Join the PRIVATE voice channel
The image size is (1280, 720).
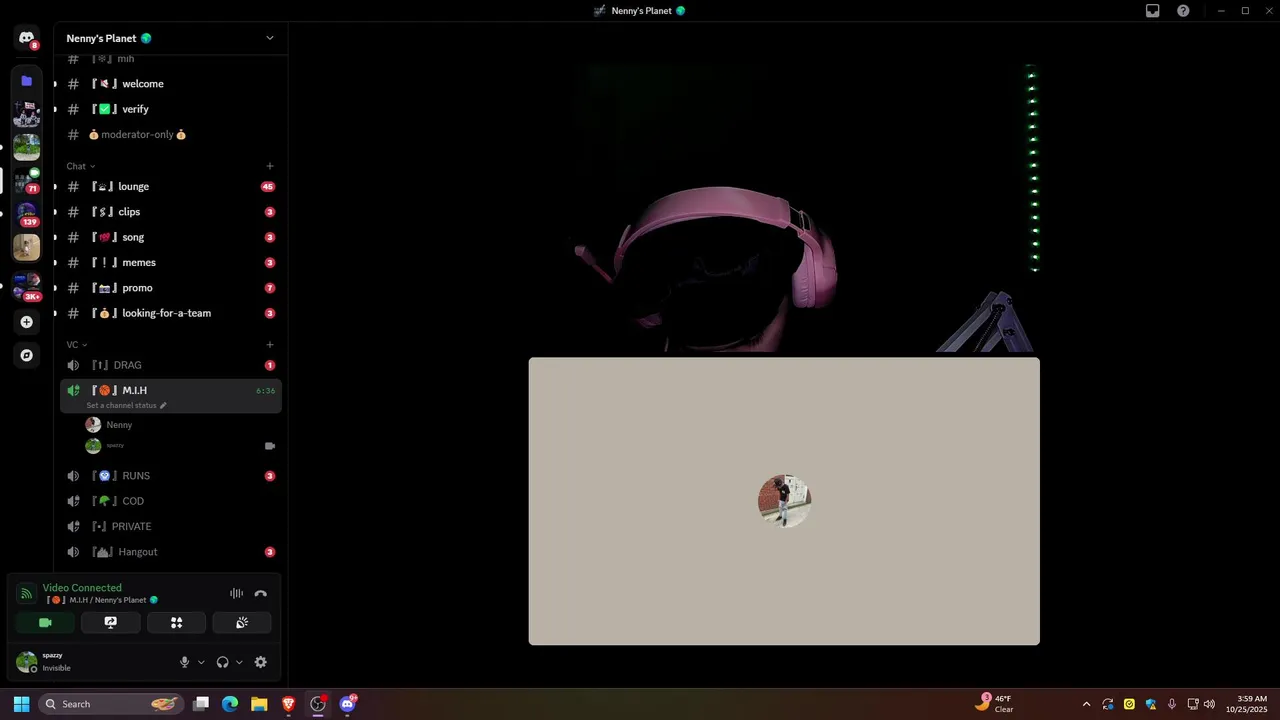(171, 527)
